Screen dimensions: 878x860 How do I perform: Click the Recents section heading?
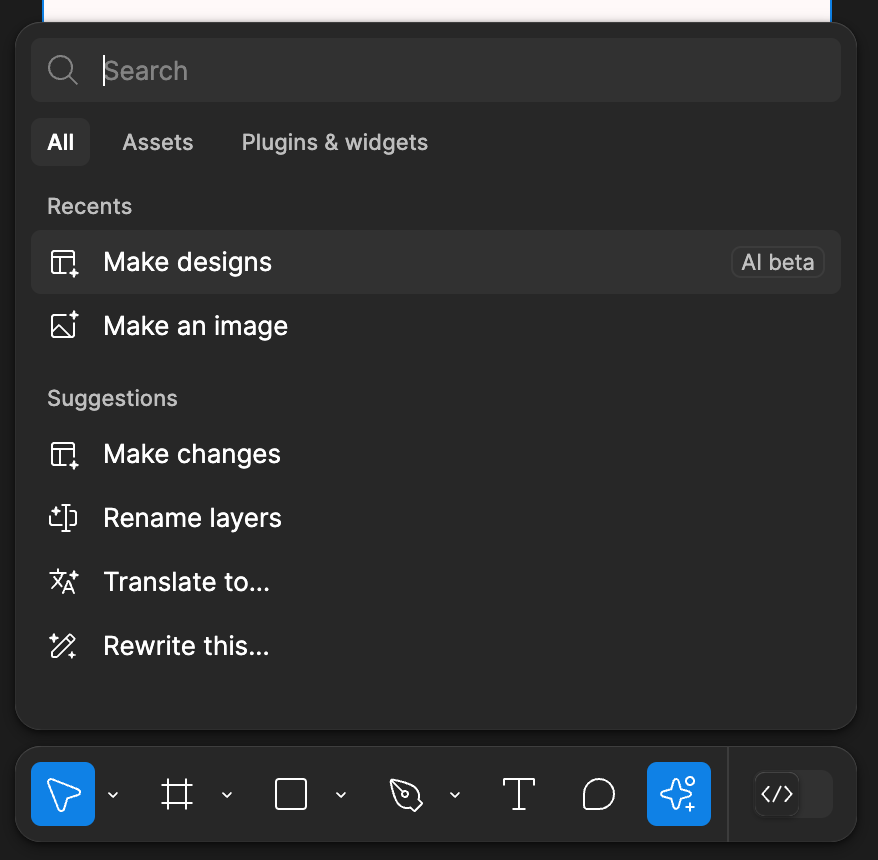tap(90, 206)
